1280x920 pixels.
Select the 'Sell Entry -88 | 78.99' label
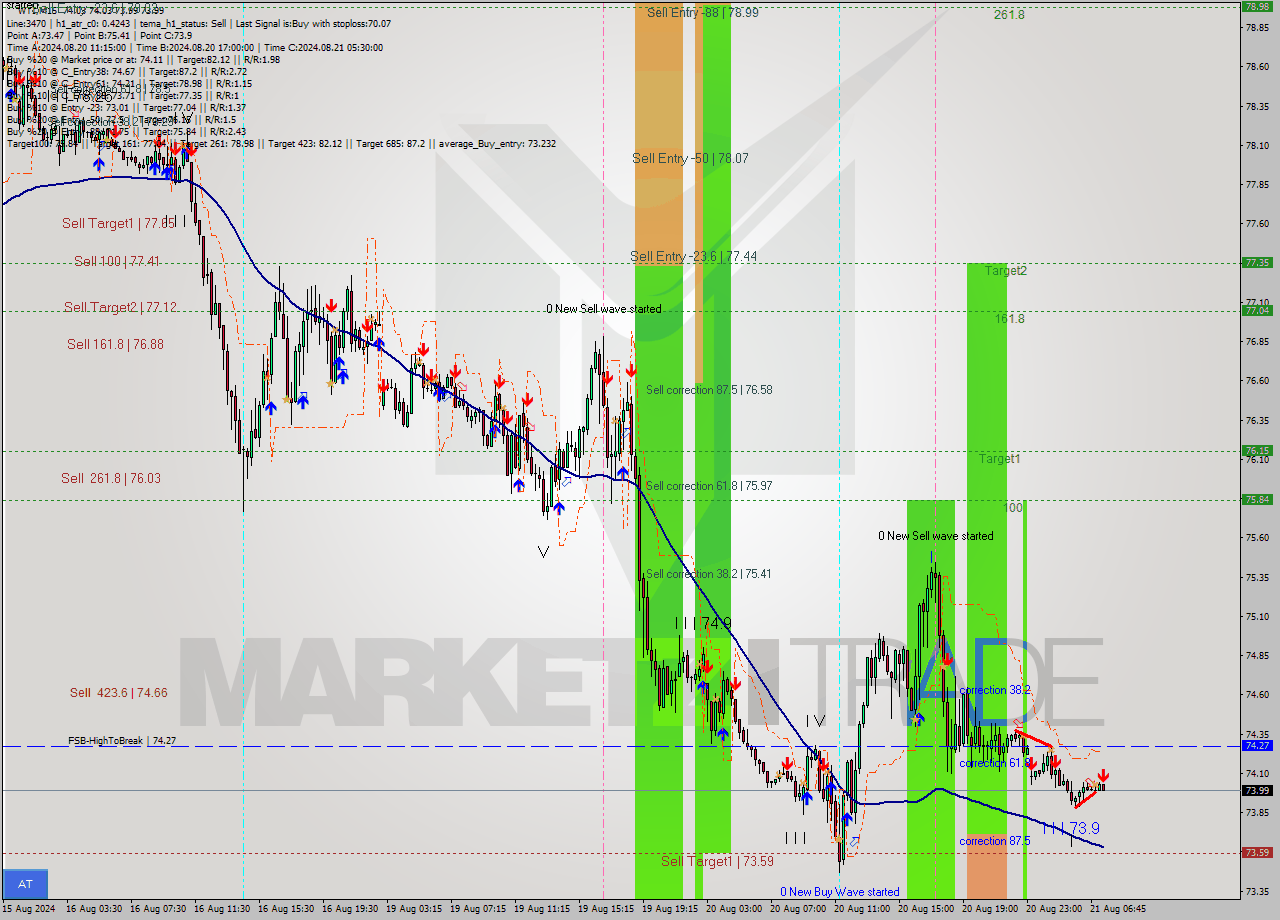click(x=702, y=13)
